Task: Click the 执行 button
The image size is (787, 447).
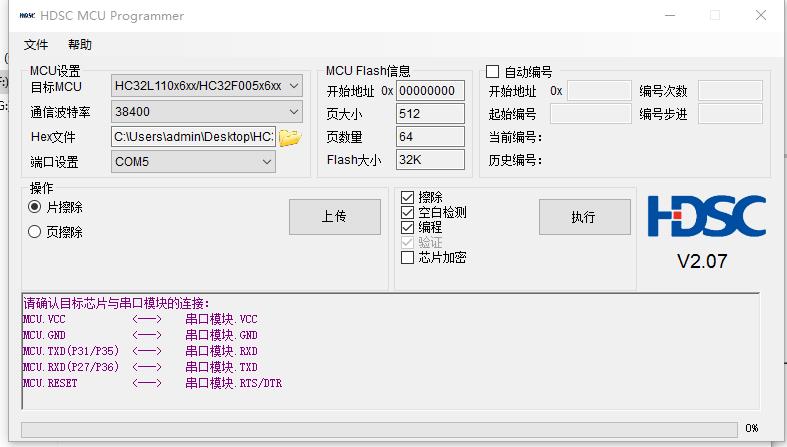Action: tap(585, 217)
